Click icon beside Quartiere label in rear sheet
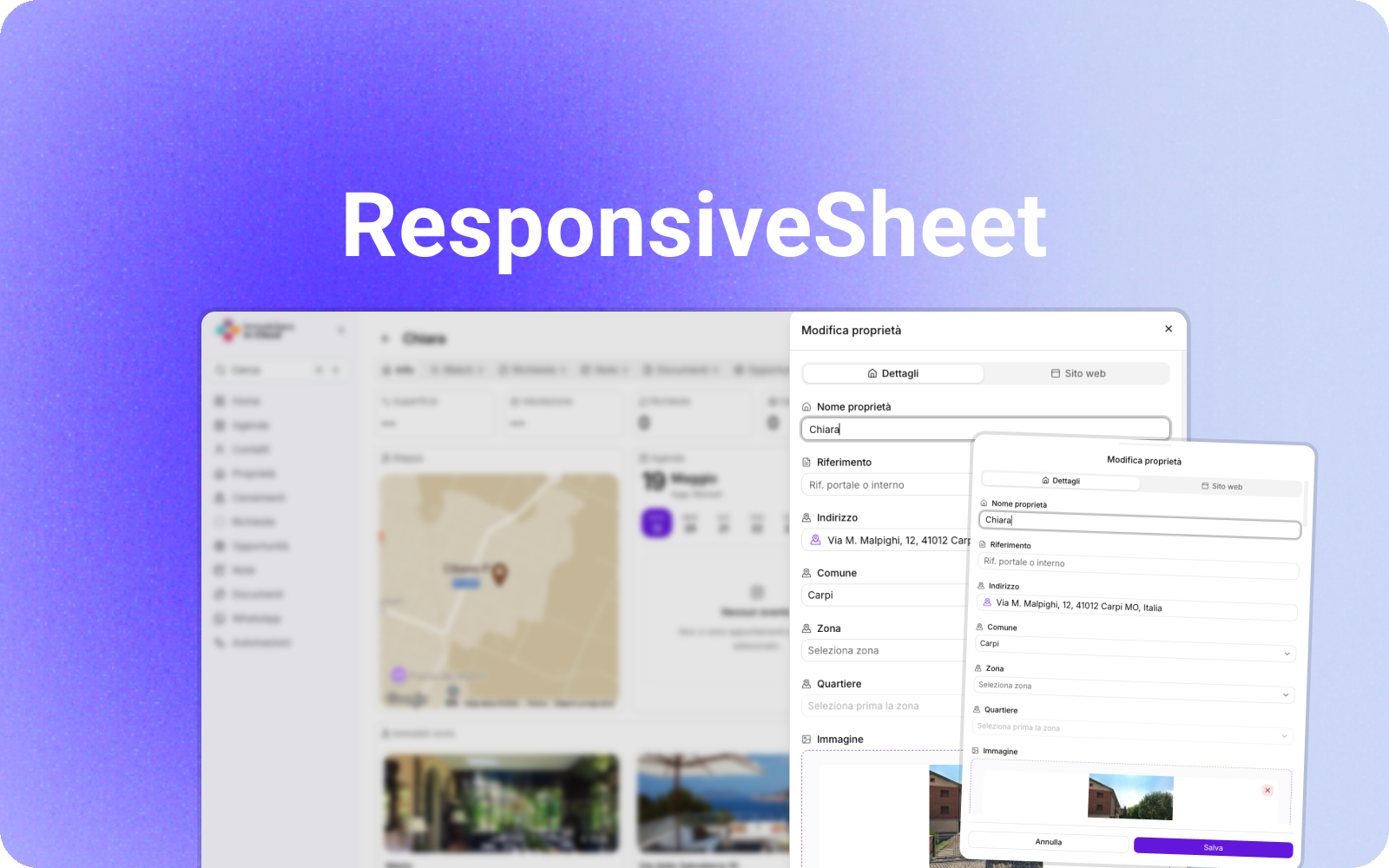1389x868 pixels. tap(806, 685)
